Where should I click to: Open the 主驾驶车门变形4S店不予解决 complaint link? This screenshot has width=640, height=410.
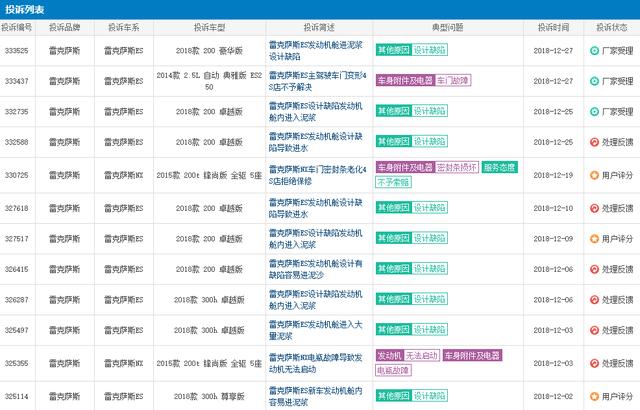point(318,81)
